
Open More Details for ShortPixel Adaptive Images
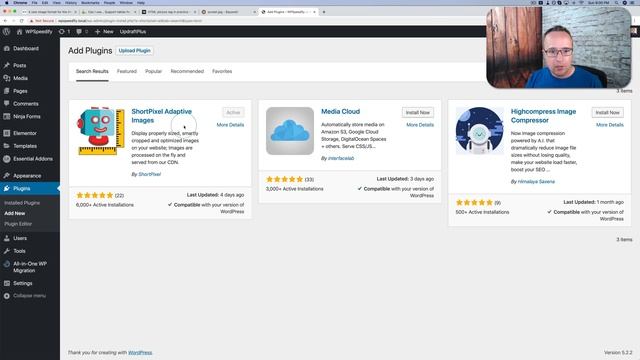pos(230,125)
